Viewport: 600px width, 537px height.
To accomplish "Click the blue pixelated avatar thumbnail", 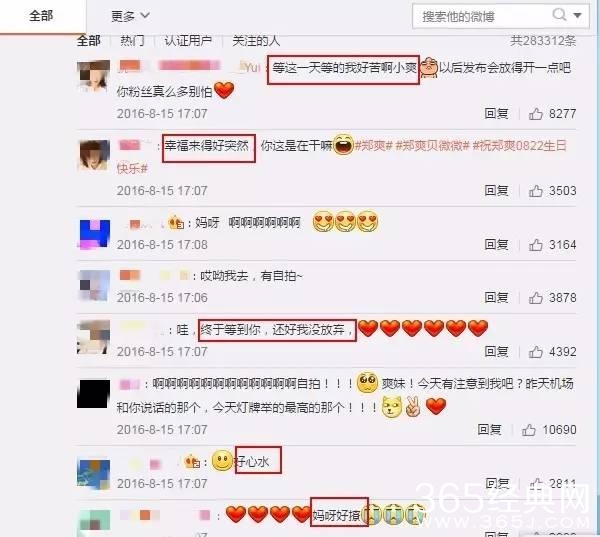I will [x=95, y=233].
